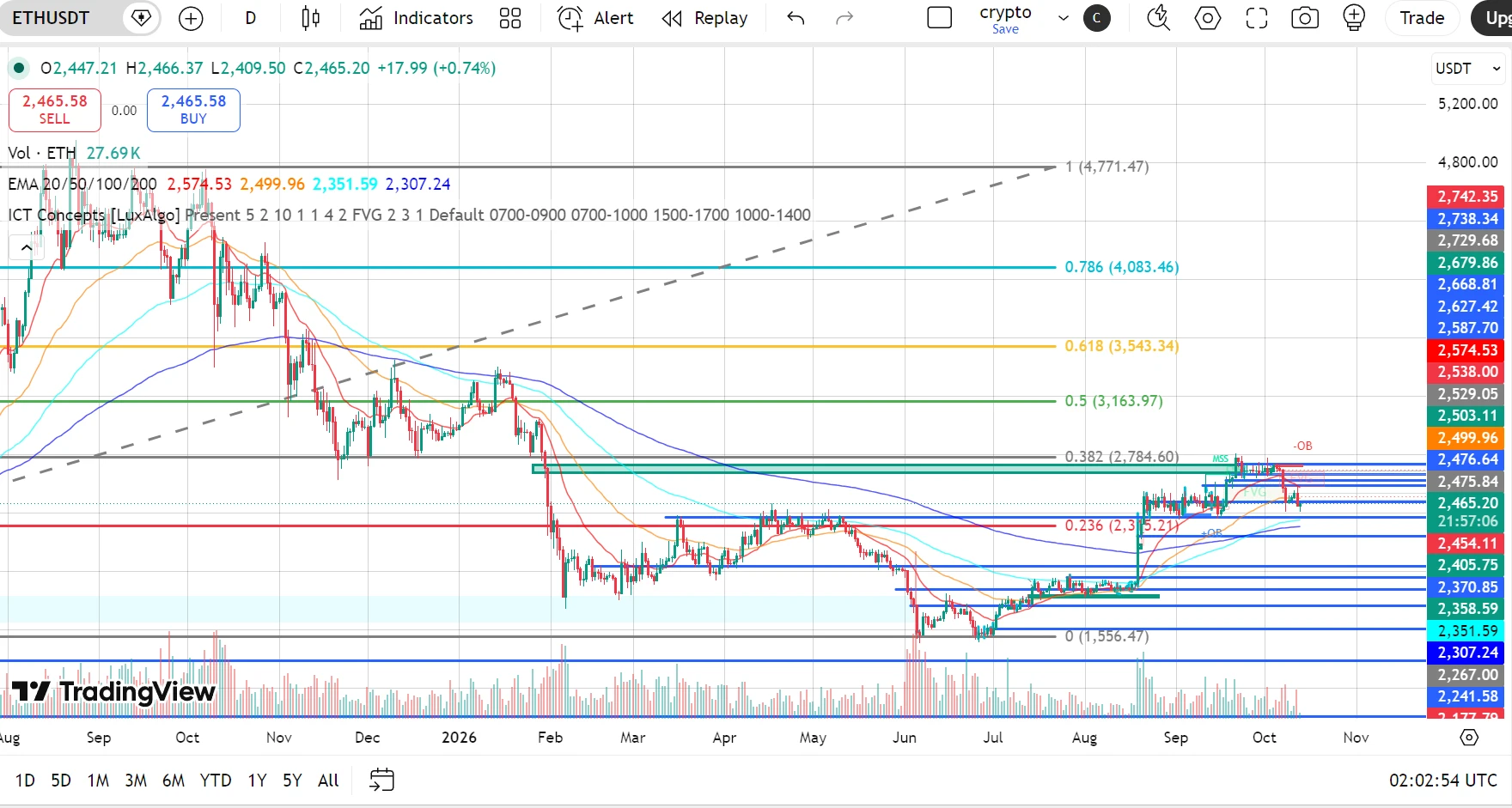1512x808 pixels.
Task: Click the add symbol plus icon
Action: click(191, 18)
